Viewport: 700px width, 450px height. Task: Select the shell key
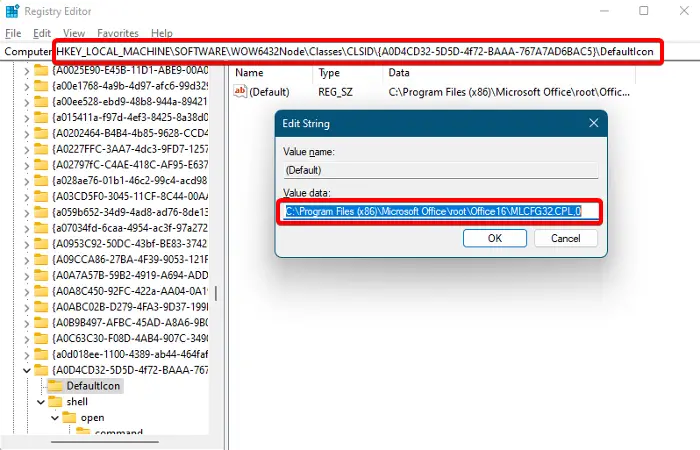[77, 402]
